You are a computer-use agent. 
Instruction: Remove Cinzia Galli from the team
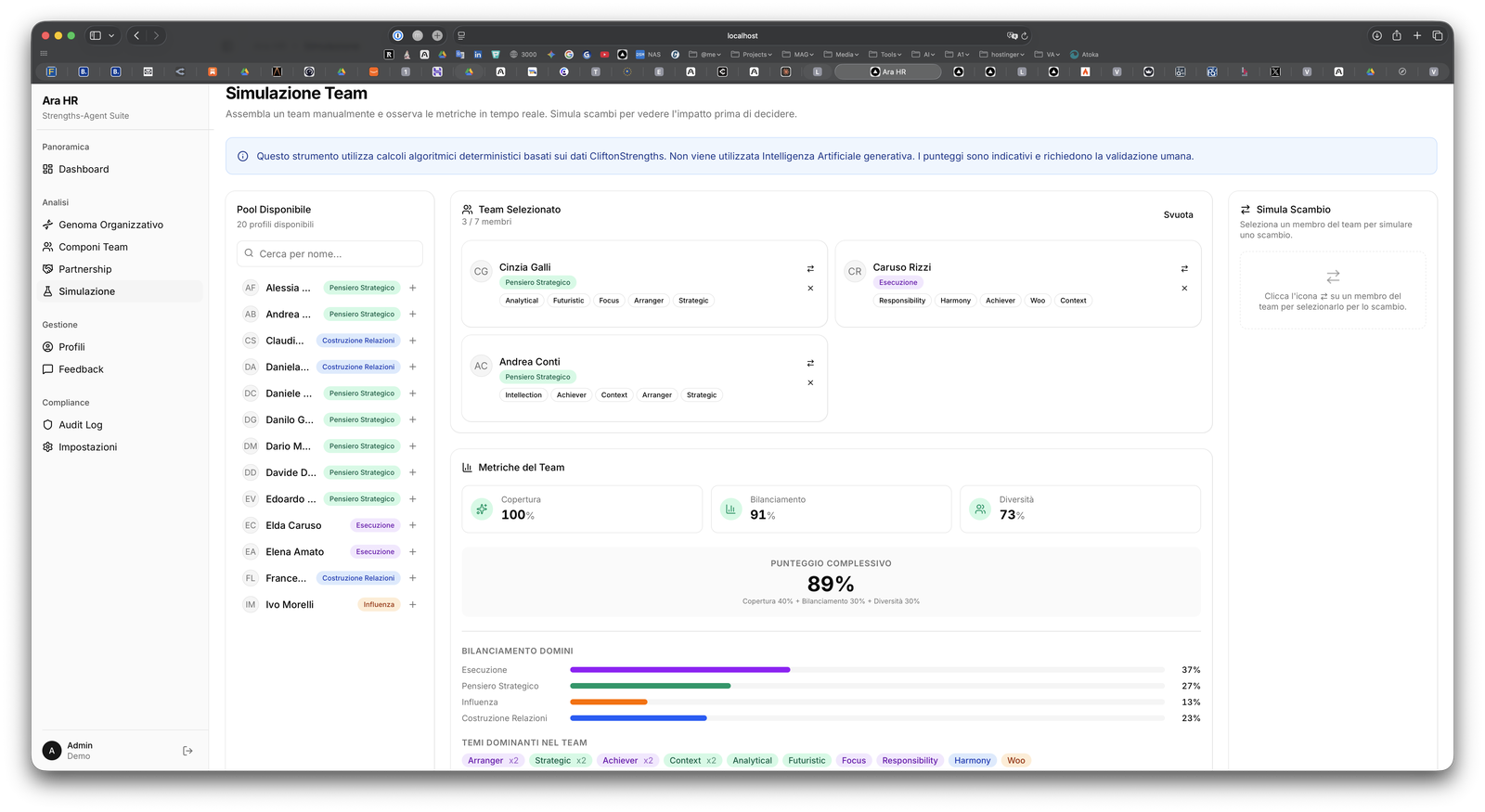[810, 289]
